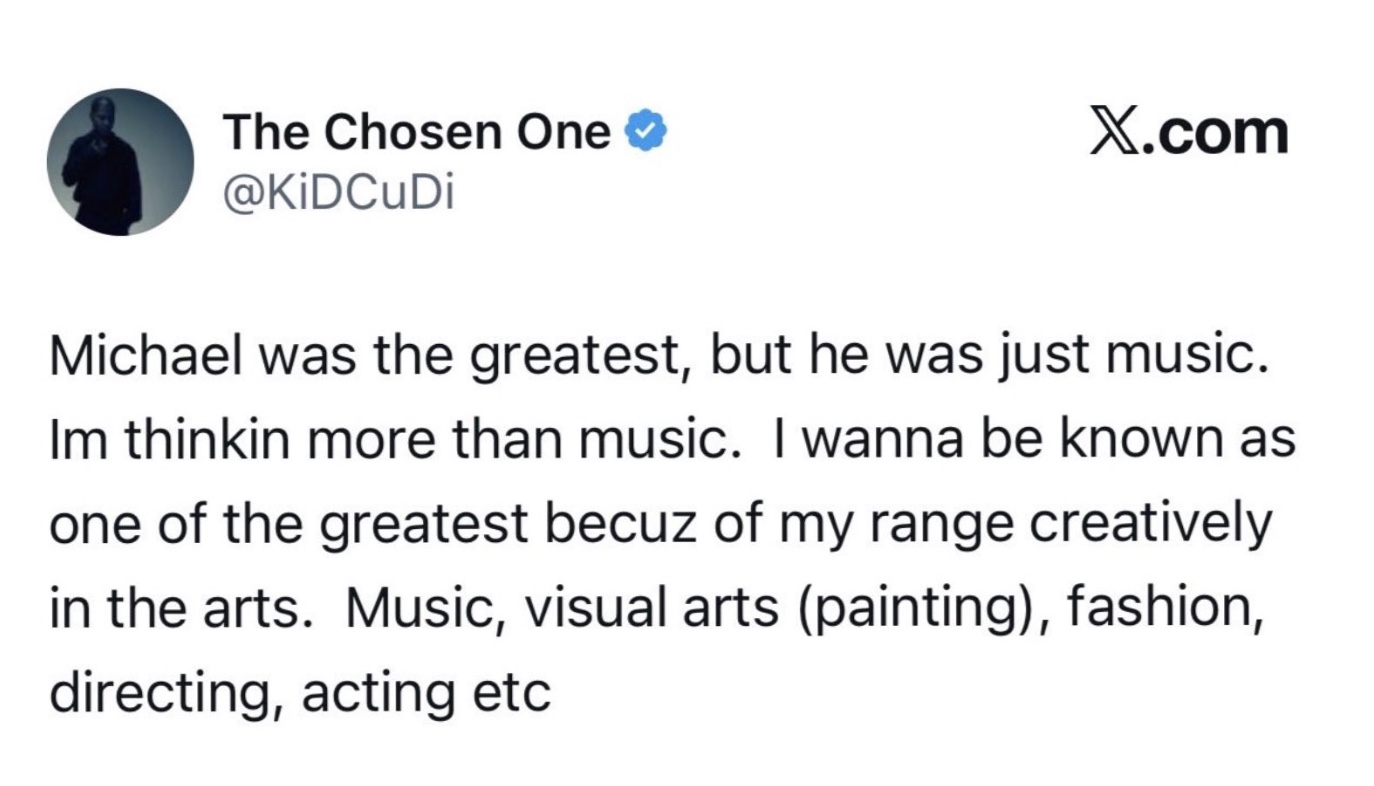This screenshot has width=1374, height=786.
Task: Open The Chosen One profile name
Action: pos(416,133)
